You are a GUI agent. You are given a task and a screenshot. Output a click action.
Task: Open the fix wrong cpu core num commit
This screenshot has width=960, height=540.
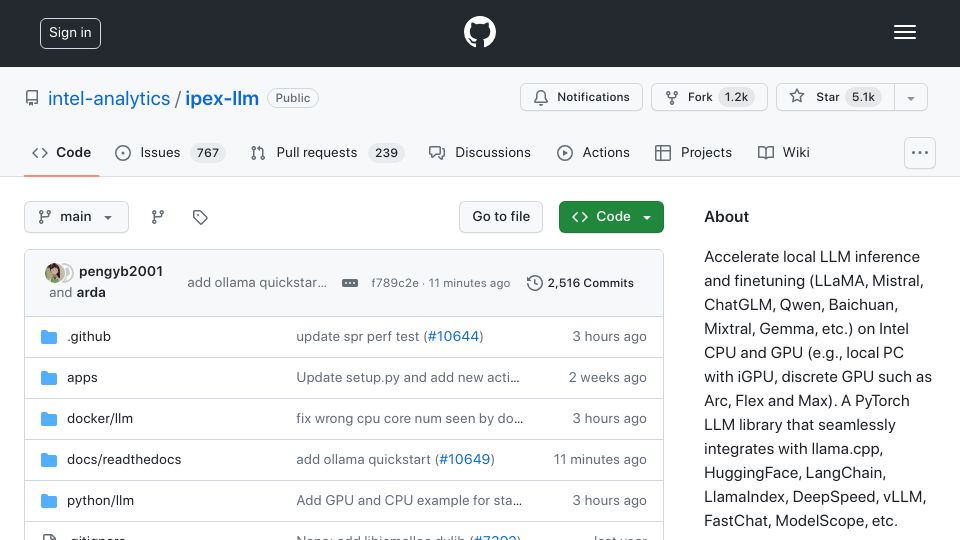(410, 418)
